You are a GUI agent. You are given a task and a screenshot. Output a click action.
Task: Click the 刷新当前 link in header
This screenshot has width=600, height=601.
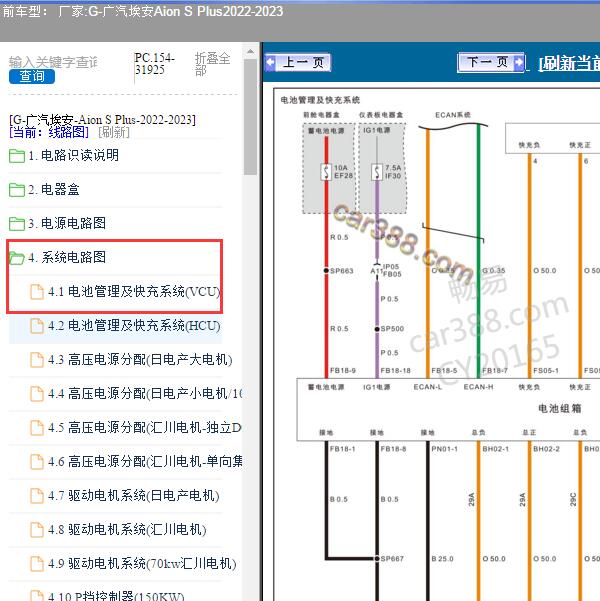569,64
